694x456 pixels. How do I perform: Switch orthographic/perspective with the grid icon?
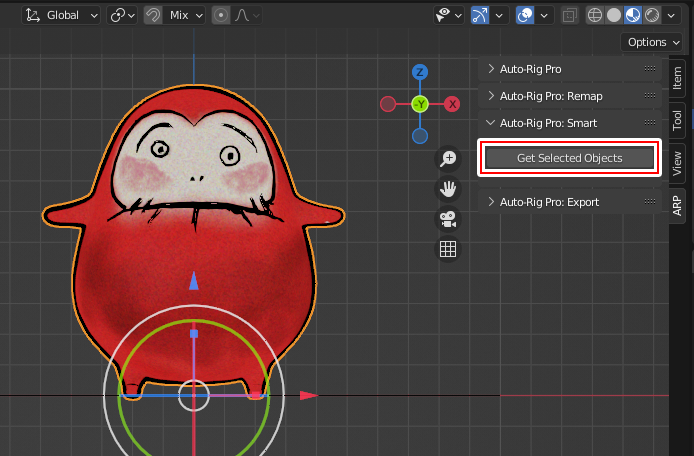pyautogui.click(x=448, y=249)
